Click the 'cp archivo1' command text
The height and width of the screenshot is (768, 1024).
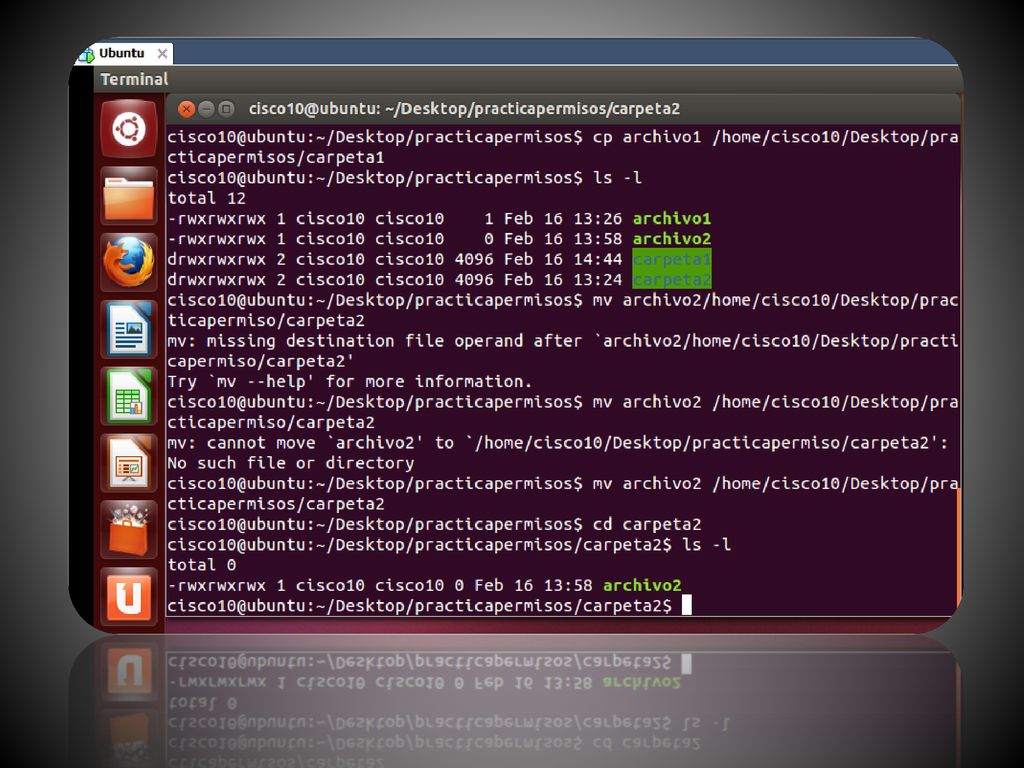tap(647, 136)
